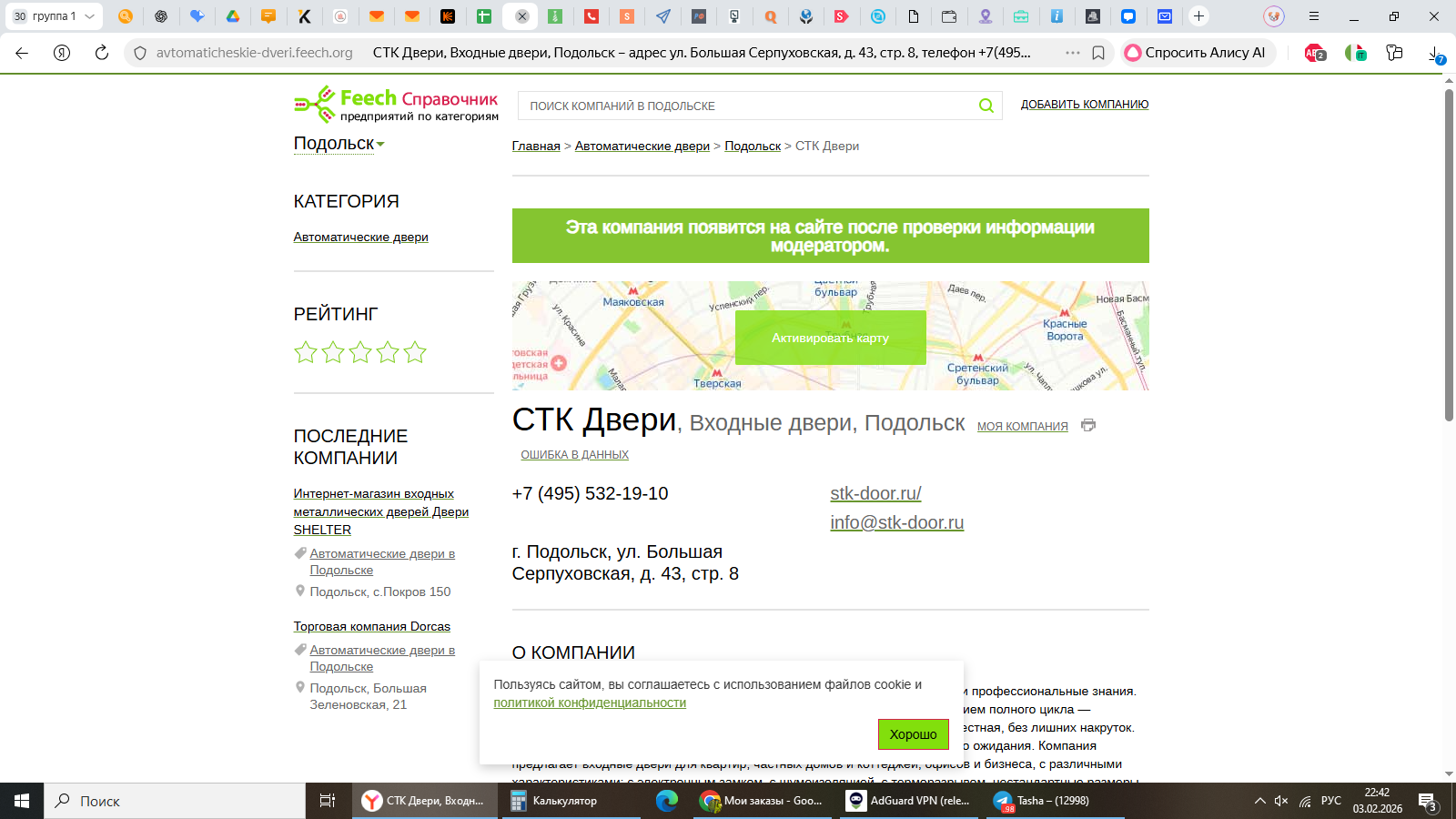Click the muted volume icon in system tray

point(1281,801)
